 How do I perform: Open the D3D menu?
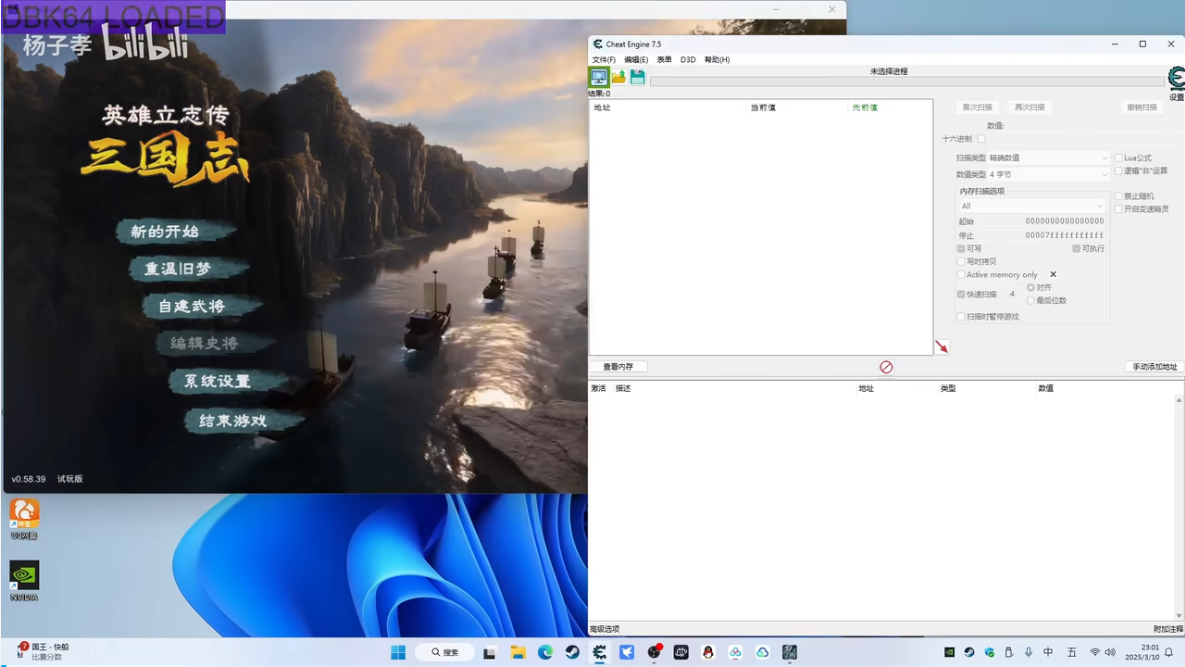[x=688, y=60]
